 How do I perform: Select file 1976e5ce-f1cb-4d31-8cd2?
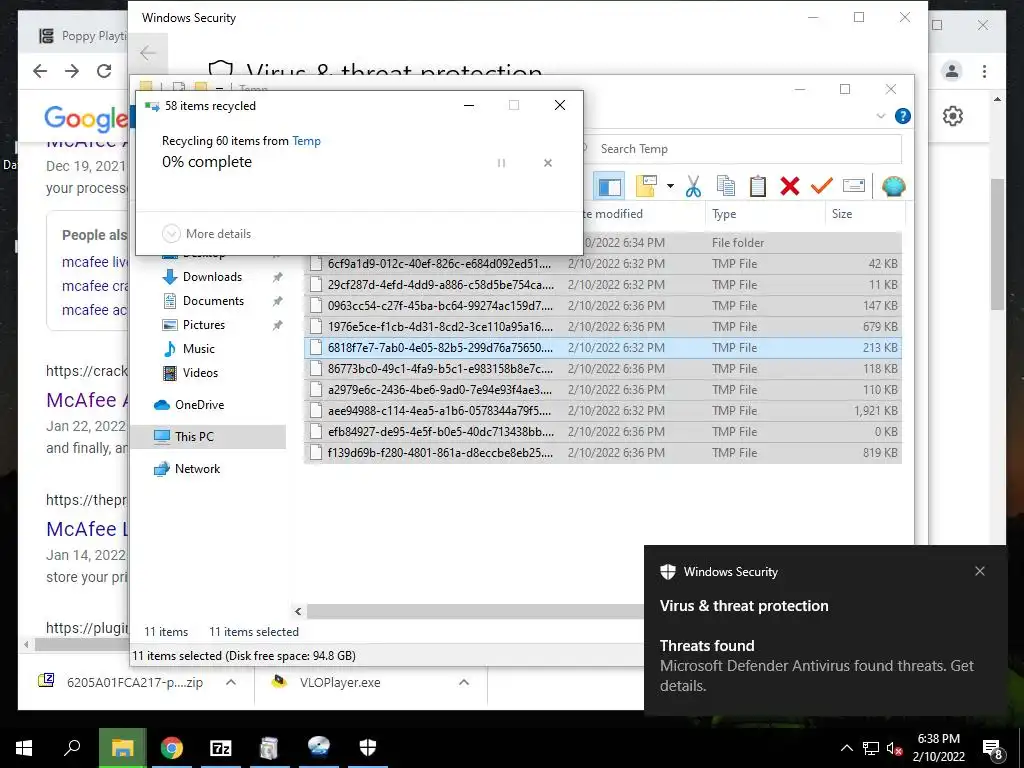tap(603, 327)
